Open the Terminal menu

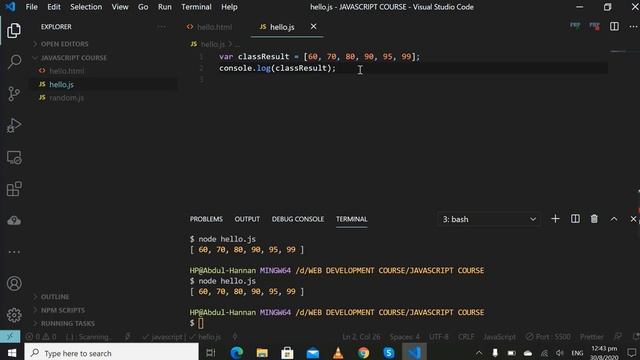196,7
